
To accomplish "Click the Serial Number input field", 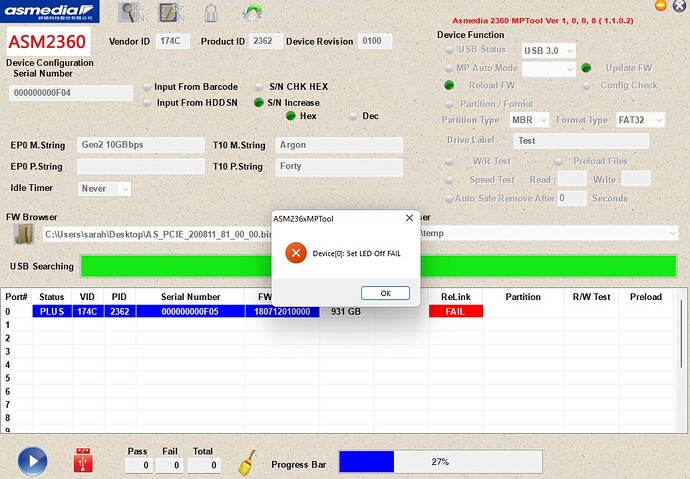I will click(x=71, y=93).
